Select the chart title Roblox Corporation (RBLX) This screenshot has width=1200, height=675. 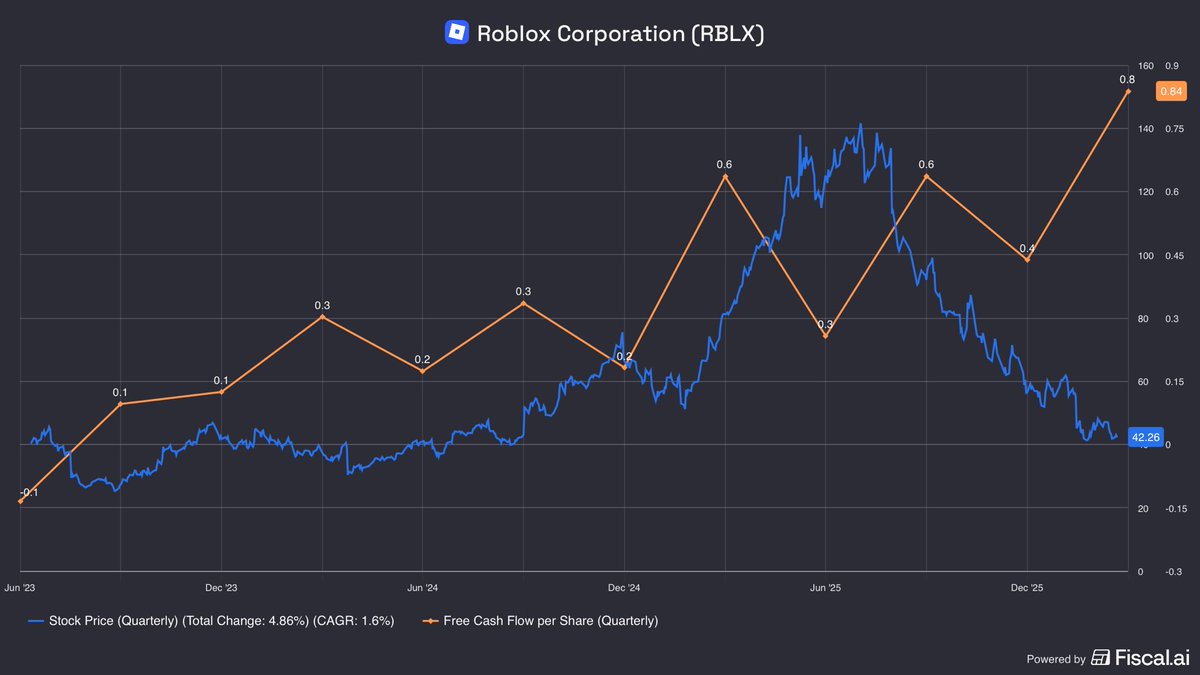621,33
